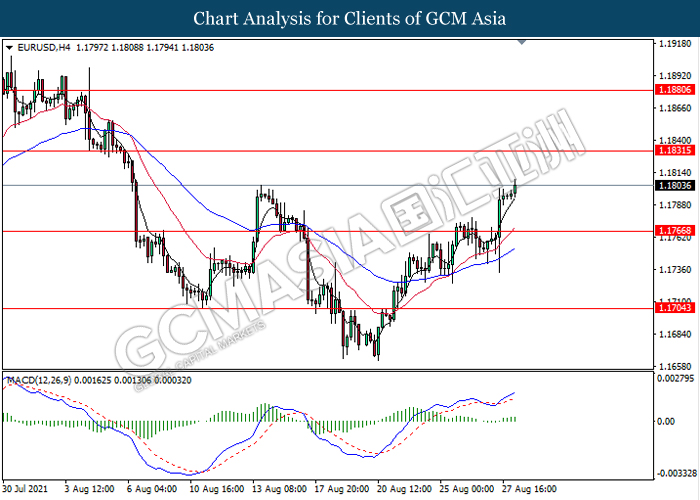Viewport: 700px width, 500px height.
Task: Click the 1.18920 price axis value
Action: tap(675, 76)
